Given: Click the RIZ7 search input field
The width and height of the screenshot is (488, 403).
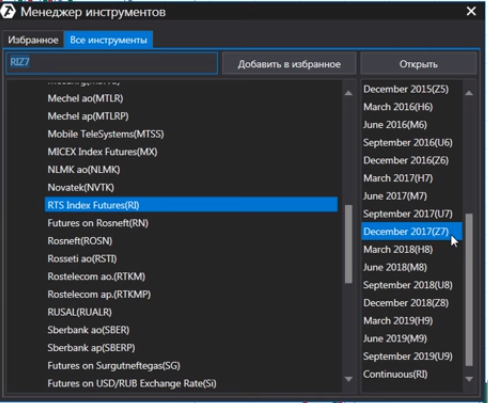Looking at the screenshot, I should pos(112,63).
